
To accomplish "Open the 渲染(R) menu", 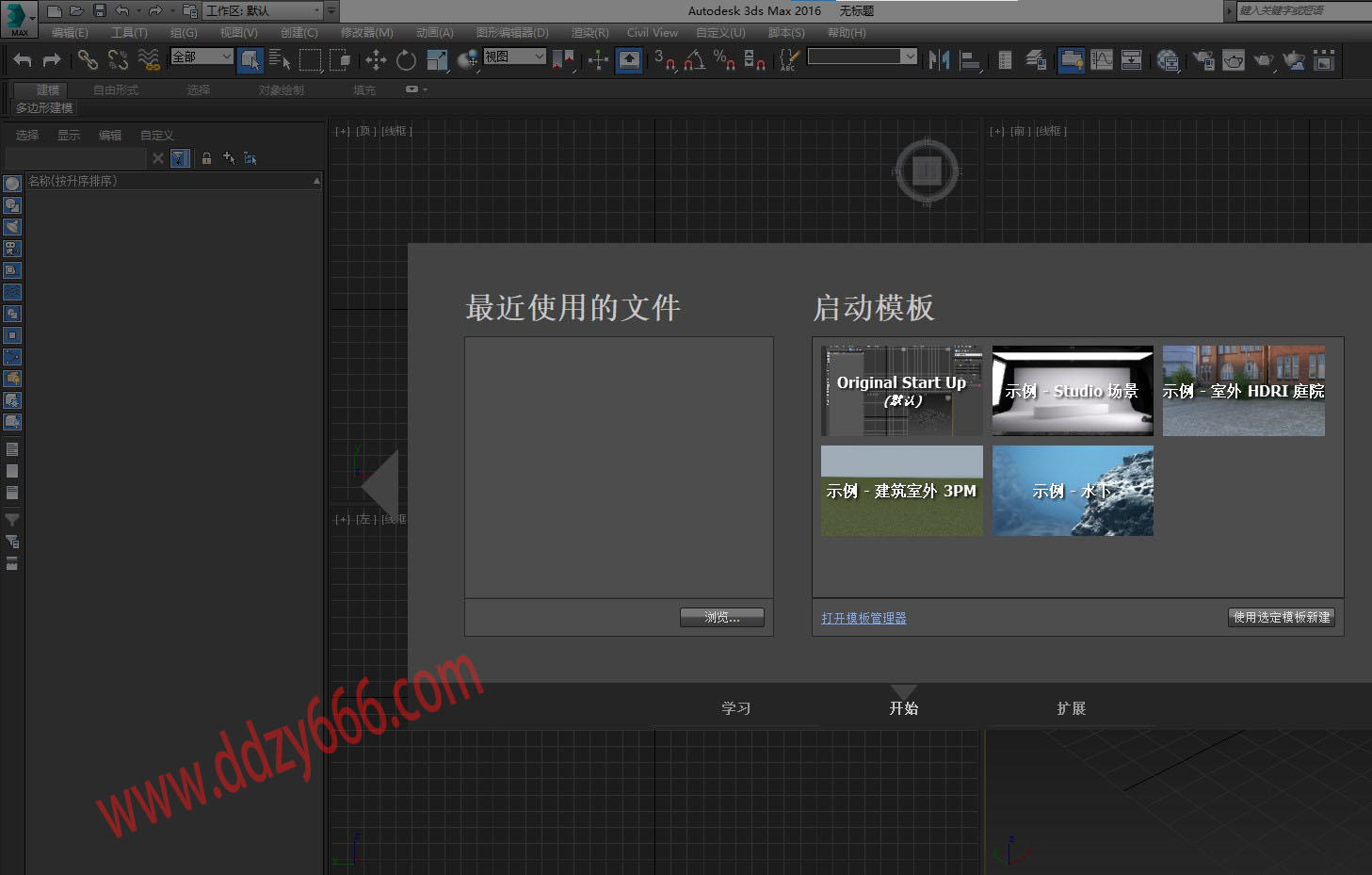I will pyautogui.click(x=590, y=33).
